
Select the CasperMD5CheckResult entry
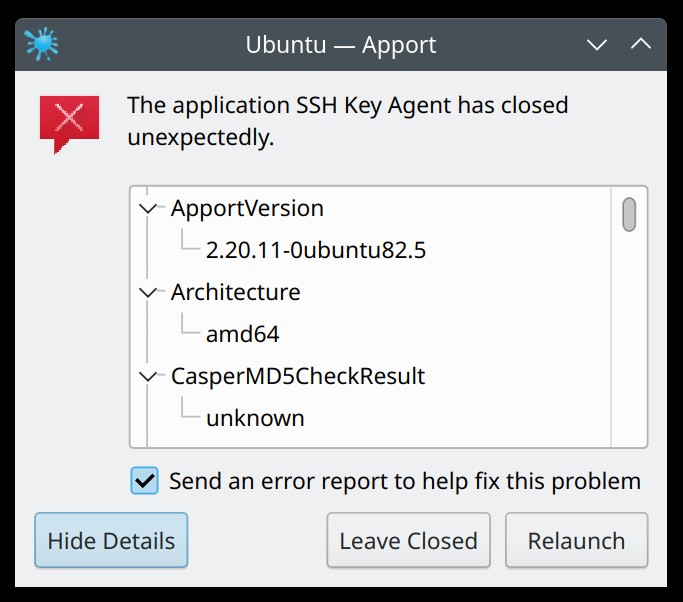[298, 376]
